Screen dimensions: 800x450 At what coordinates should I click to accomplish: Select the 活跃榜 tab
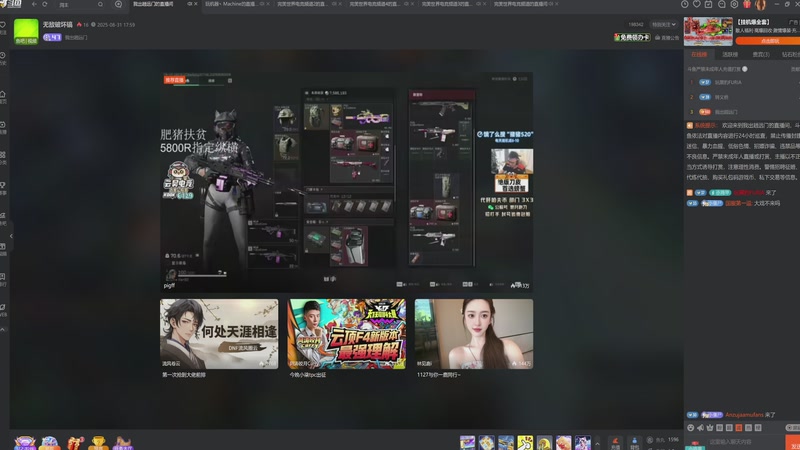click(730, 55)
